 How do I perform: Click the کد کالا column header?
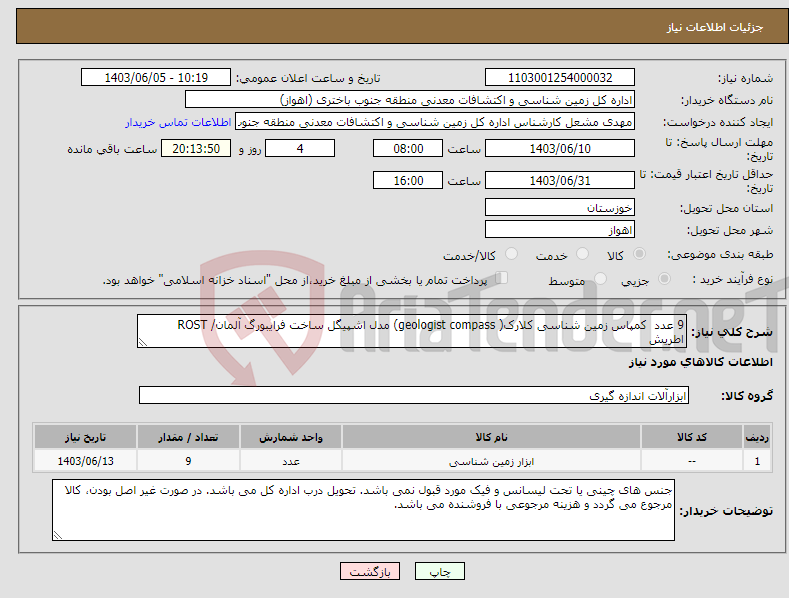(692, 437)
